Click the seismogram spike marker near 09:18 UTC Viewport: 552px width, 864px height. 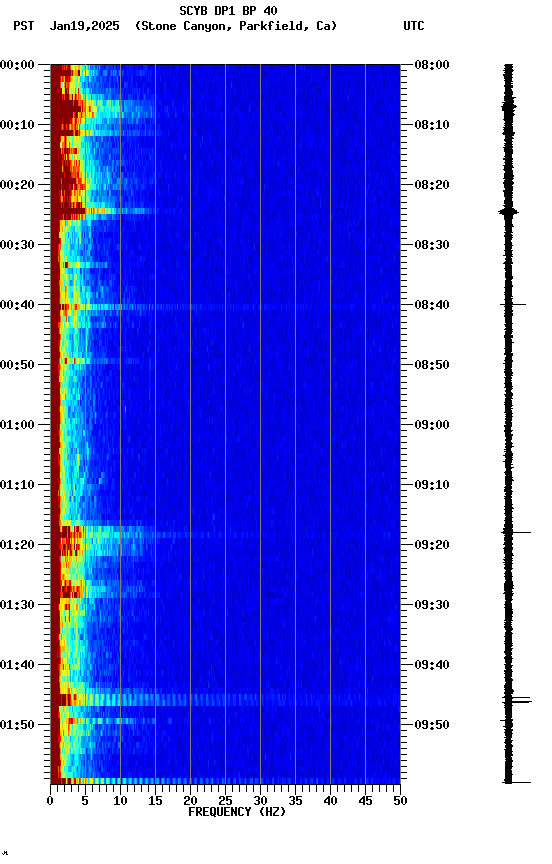(516, 532)
